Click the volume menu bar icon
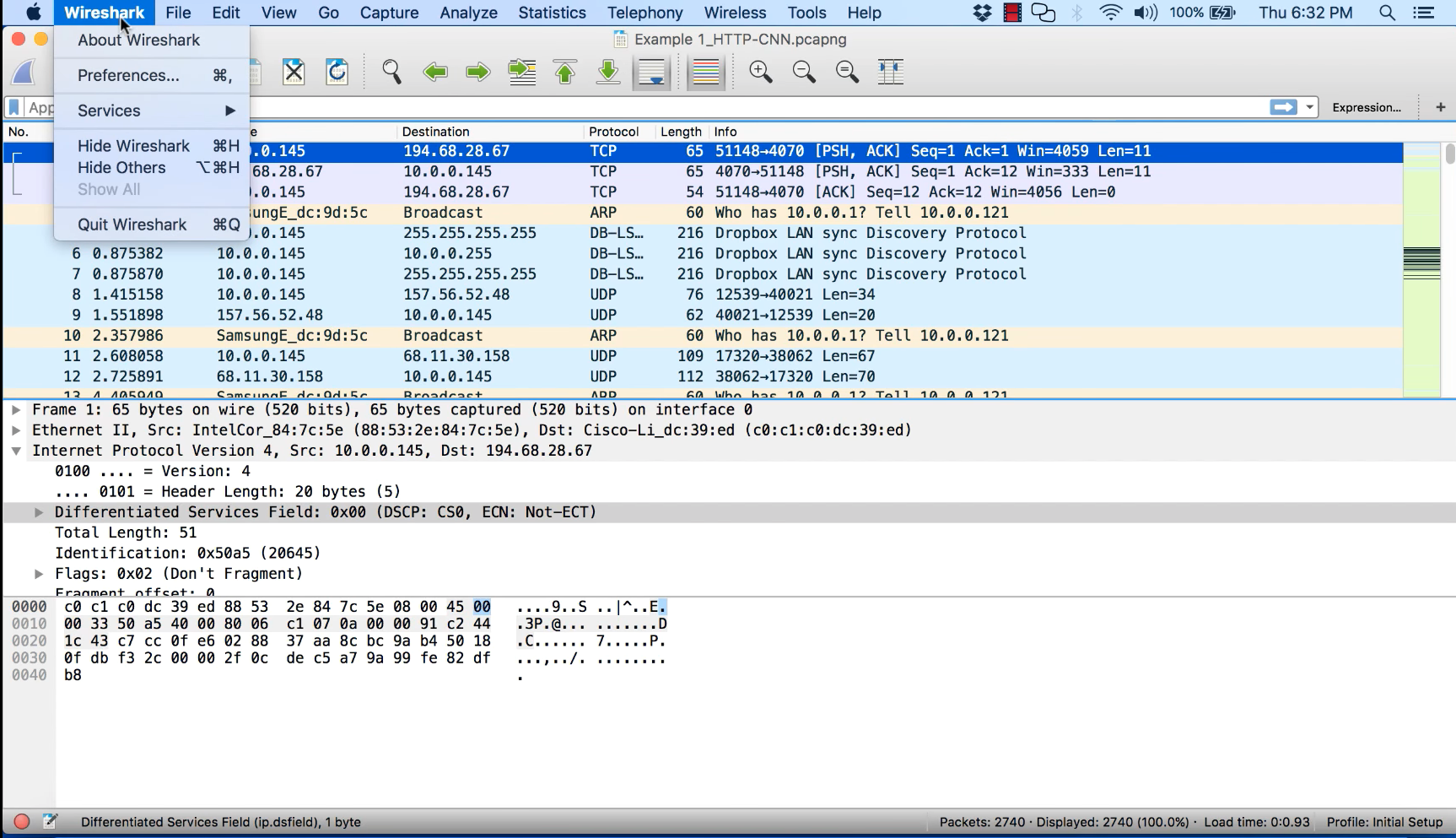Viewport: 1456px width, 838px height. tap(1146, 13)
